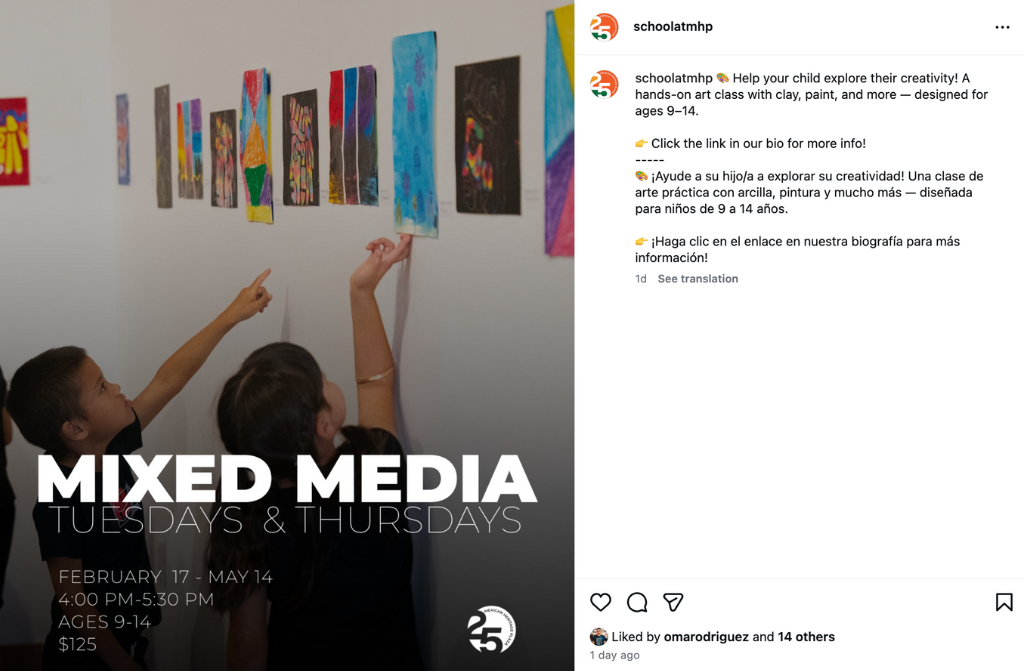
Task: Like the post with heart icon
Action: [x=600, y=602]
